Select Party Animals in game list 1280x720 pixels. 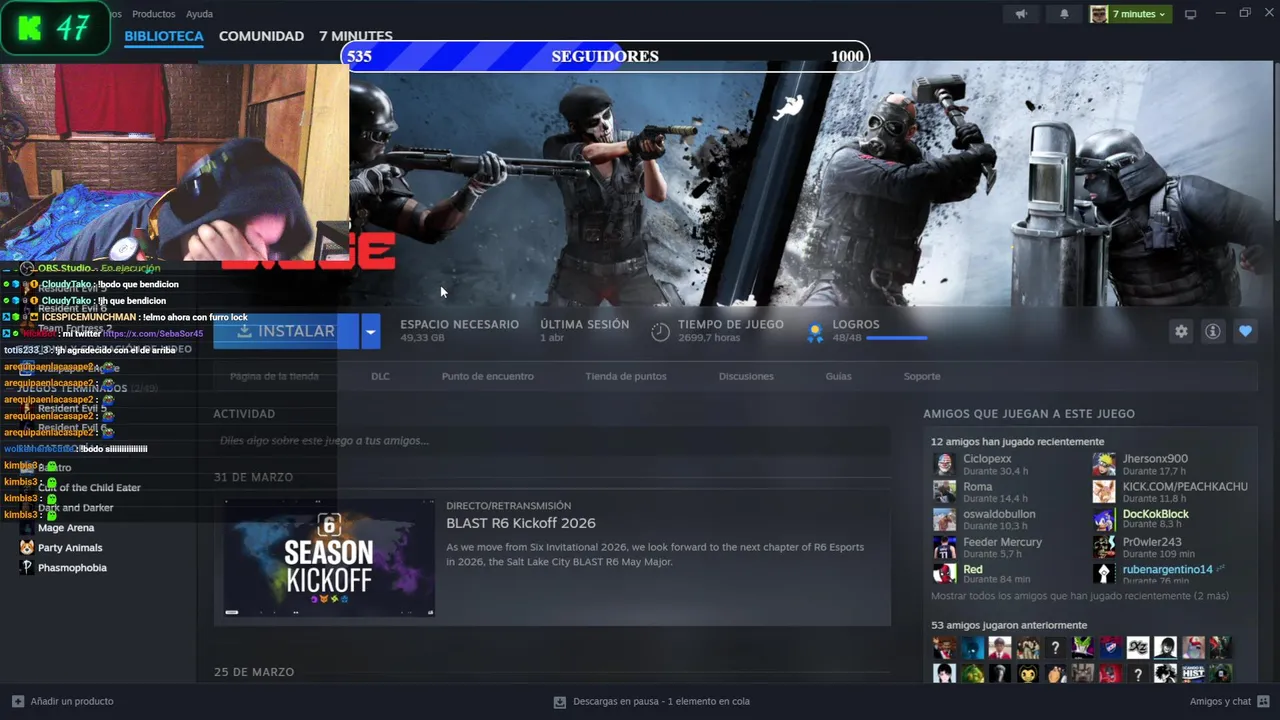pos(70,547)
